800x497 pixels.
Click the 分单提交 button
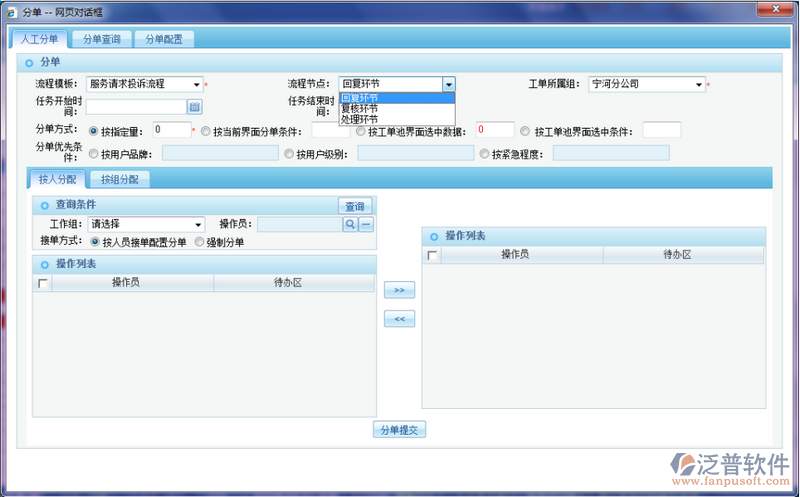coord(399,430)
